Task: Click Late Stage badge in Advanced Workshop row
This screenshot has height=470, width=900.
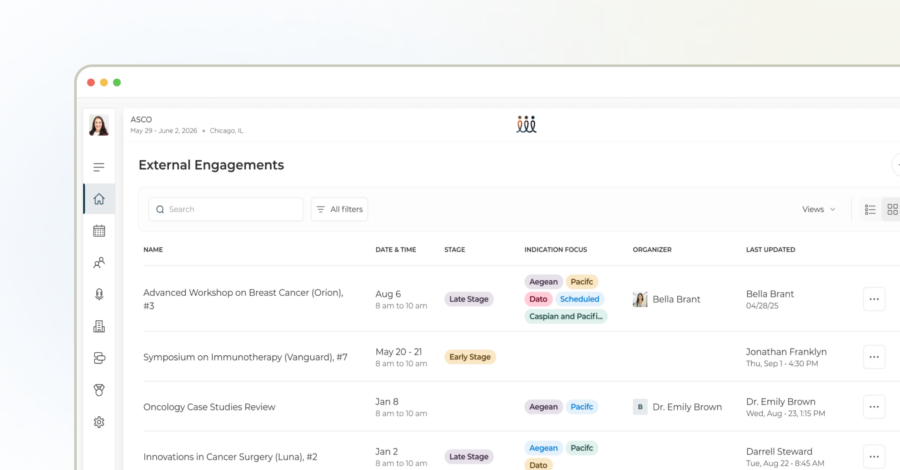Action: click(x=468, y=299)
